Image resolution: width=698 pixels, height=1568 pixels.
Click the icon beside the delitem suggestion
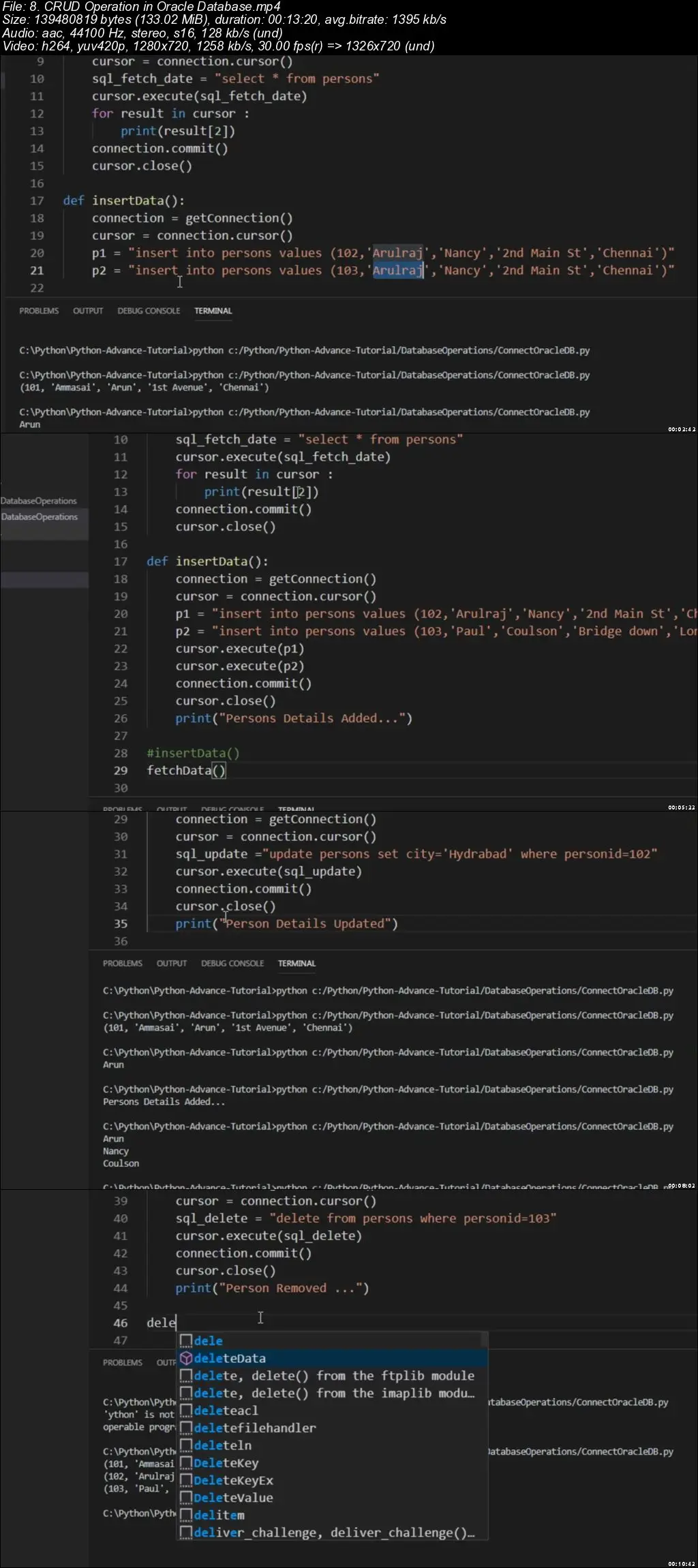(186, 1515)
